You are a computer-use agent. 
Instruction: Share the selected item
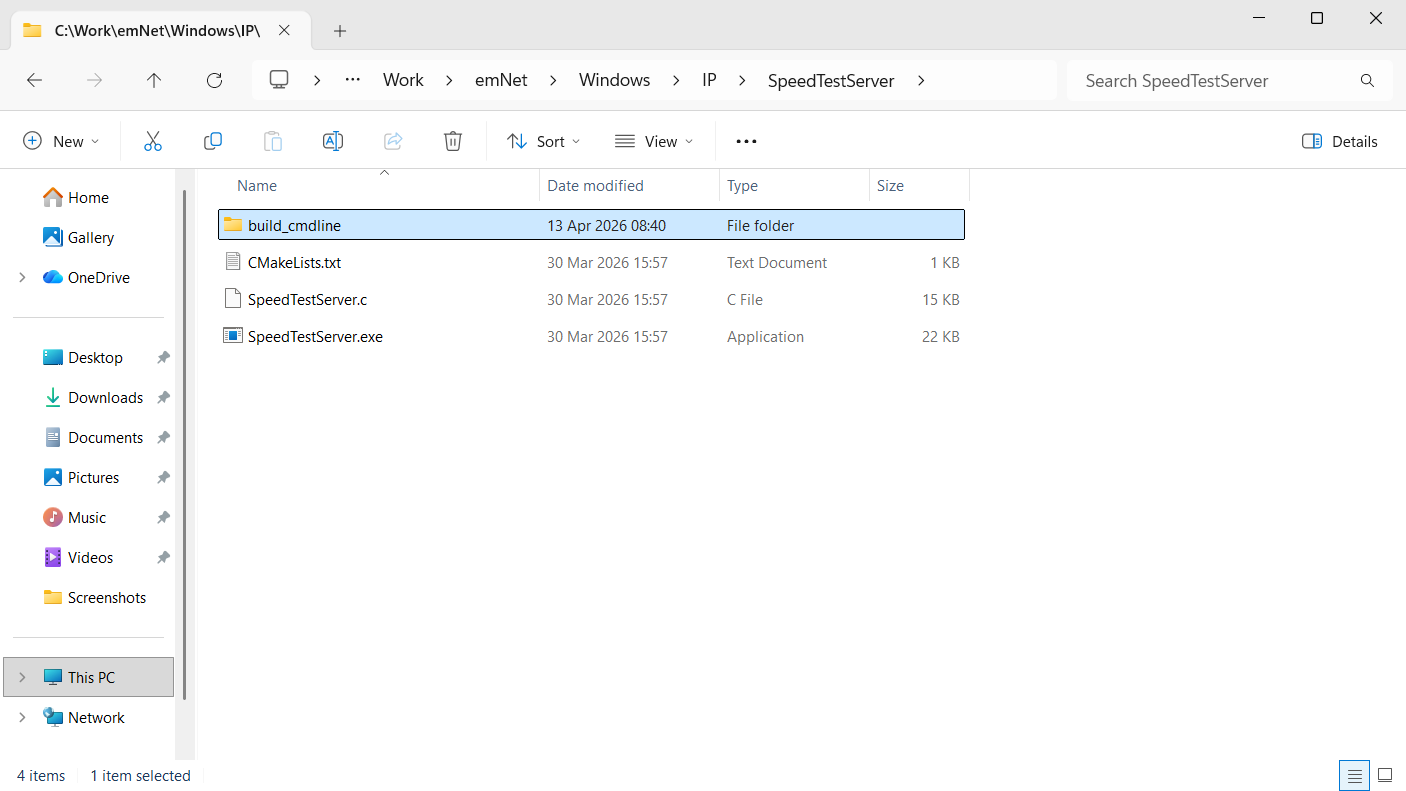click(392, 141)
